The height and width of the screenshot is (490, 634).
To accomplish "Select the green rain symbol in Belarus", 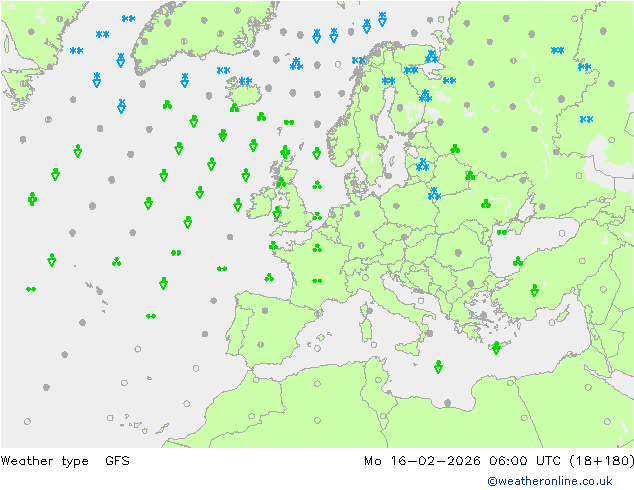I will [470, 175].
